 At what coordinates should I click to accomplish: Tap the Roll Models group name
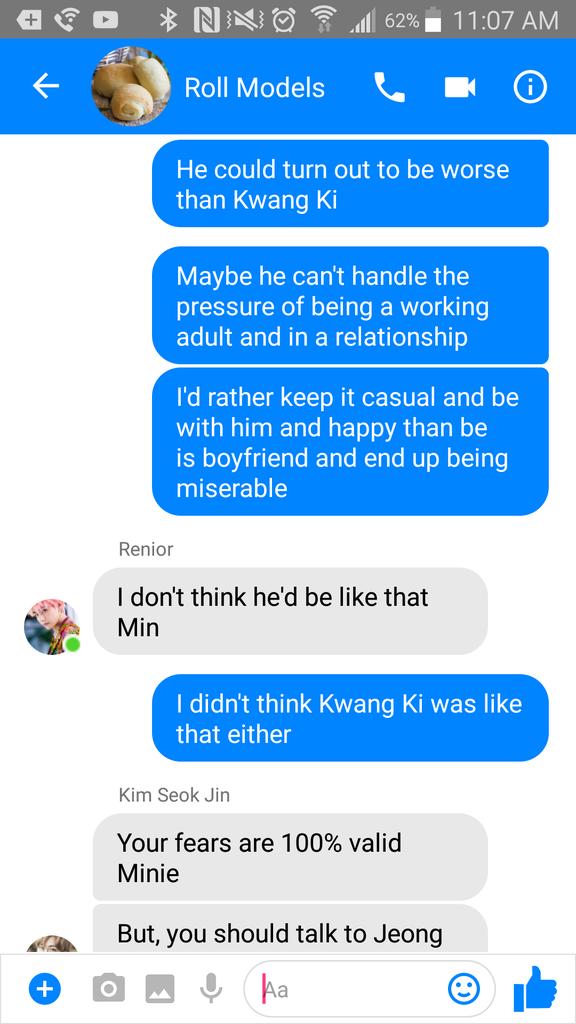(x=254, y=88)
